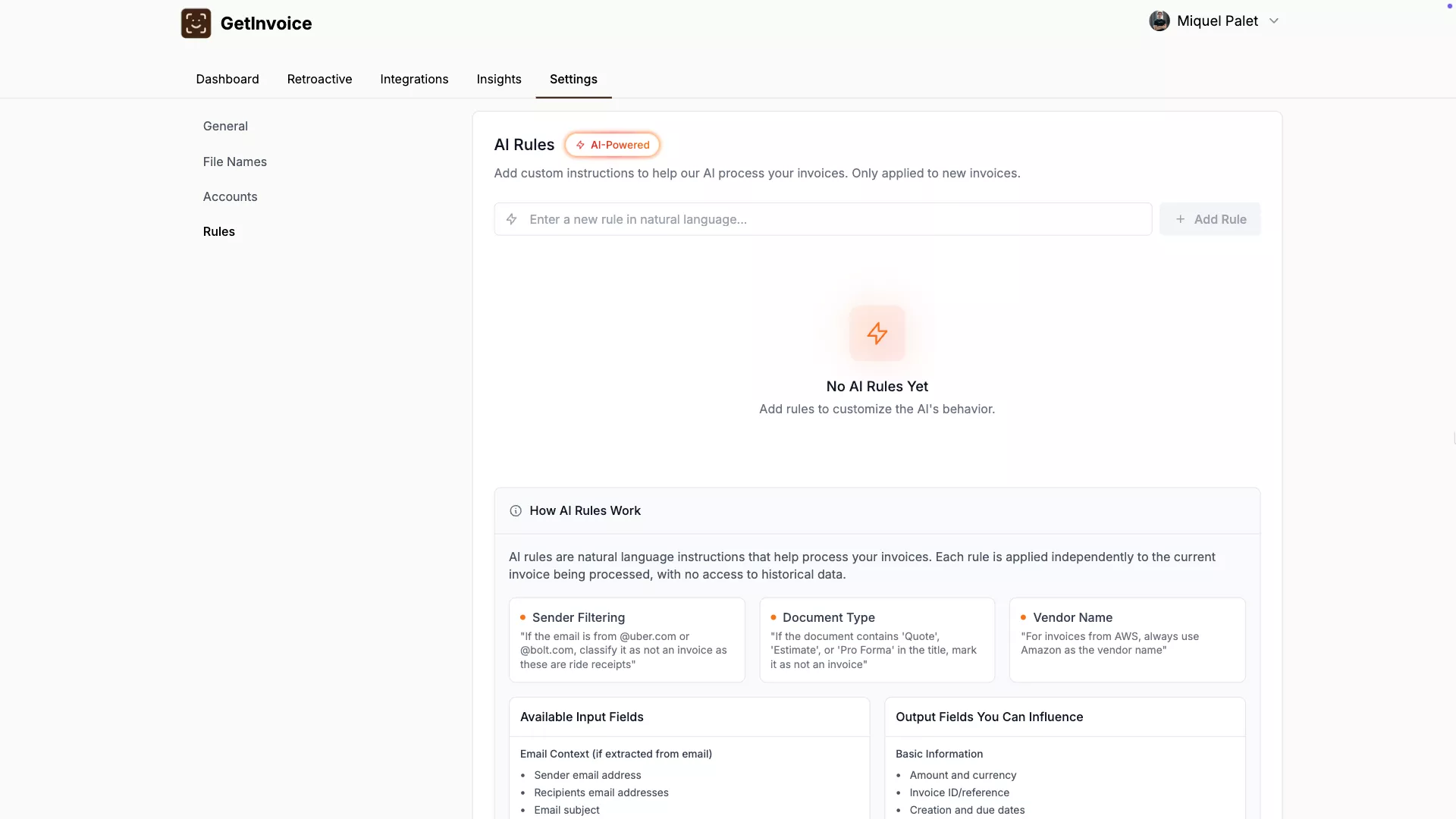Click the lightning icon in the AI-Powered badge
Image resolution: width=1456 pixels, height=819 pixels.
point(580,145)
